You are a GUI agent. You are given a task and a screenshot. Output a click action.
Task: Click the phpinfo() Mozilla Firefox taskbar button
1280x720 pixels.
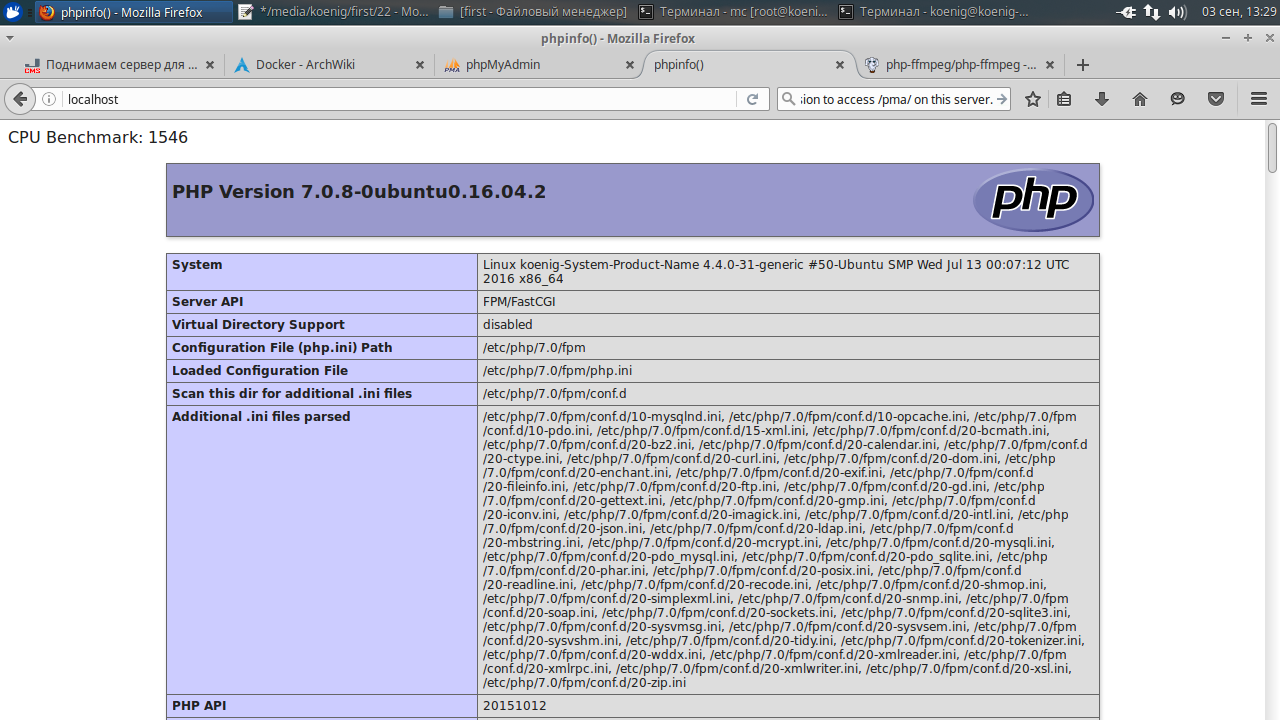[134, 12]
